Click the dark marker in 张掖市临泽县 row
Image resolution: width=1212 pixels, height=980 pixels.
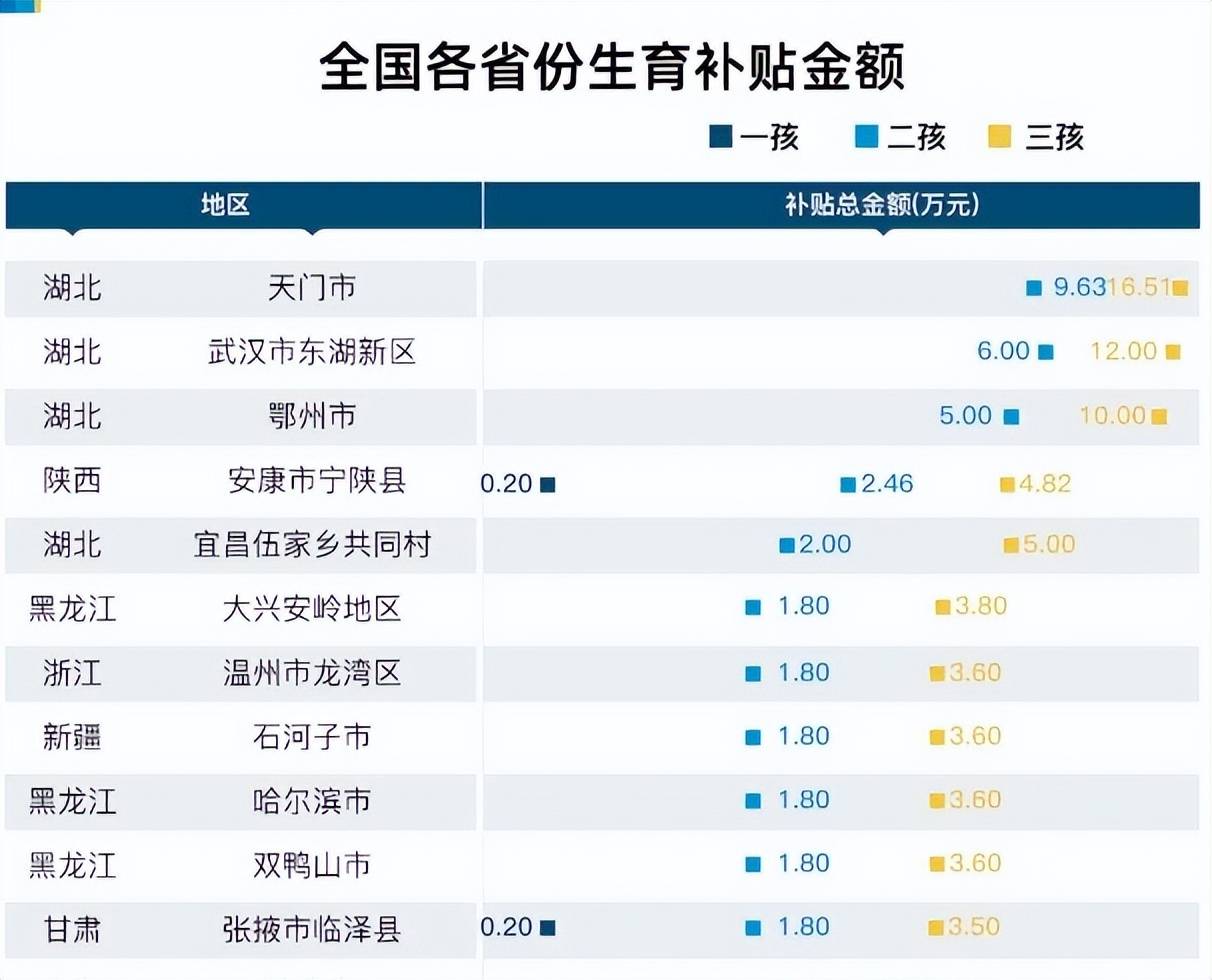pyautogui.click(x=547, y=928)
